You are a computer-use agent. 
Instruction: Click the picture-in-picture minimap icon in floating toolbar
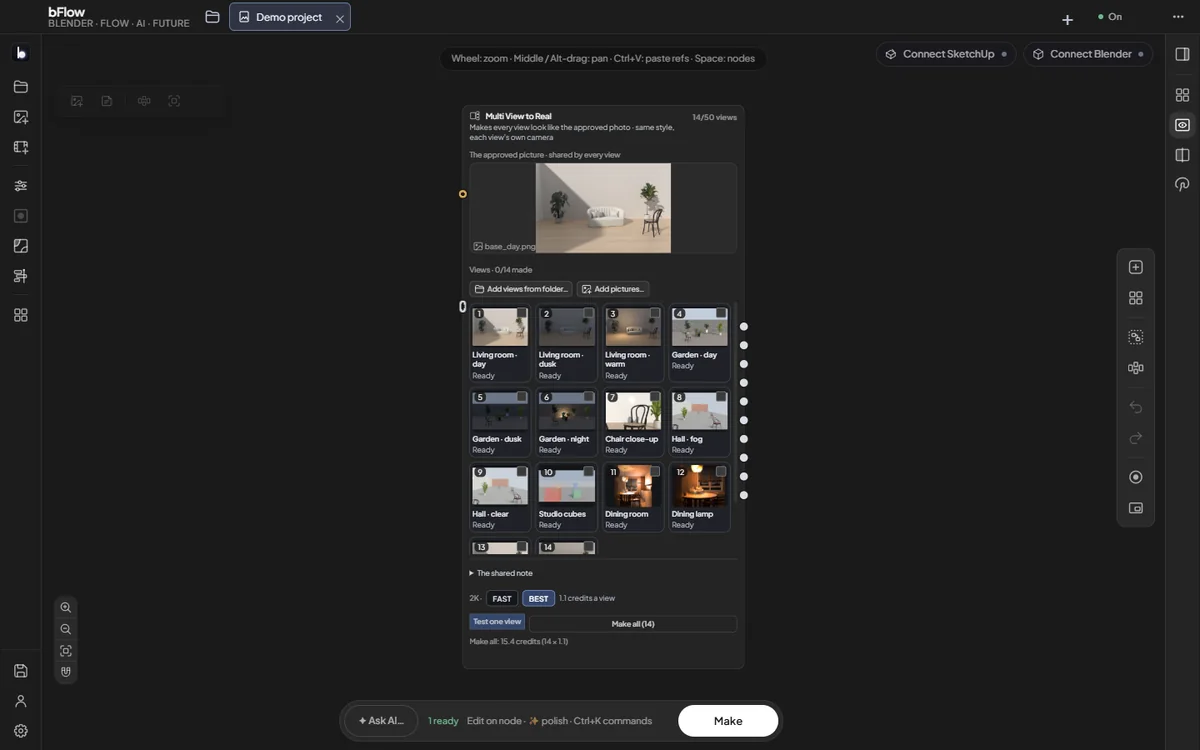point(1135,508)
